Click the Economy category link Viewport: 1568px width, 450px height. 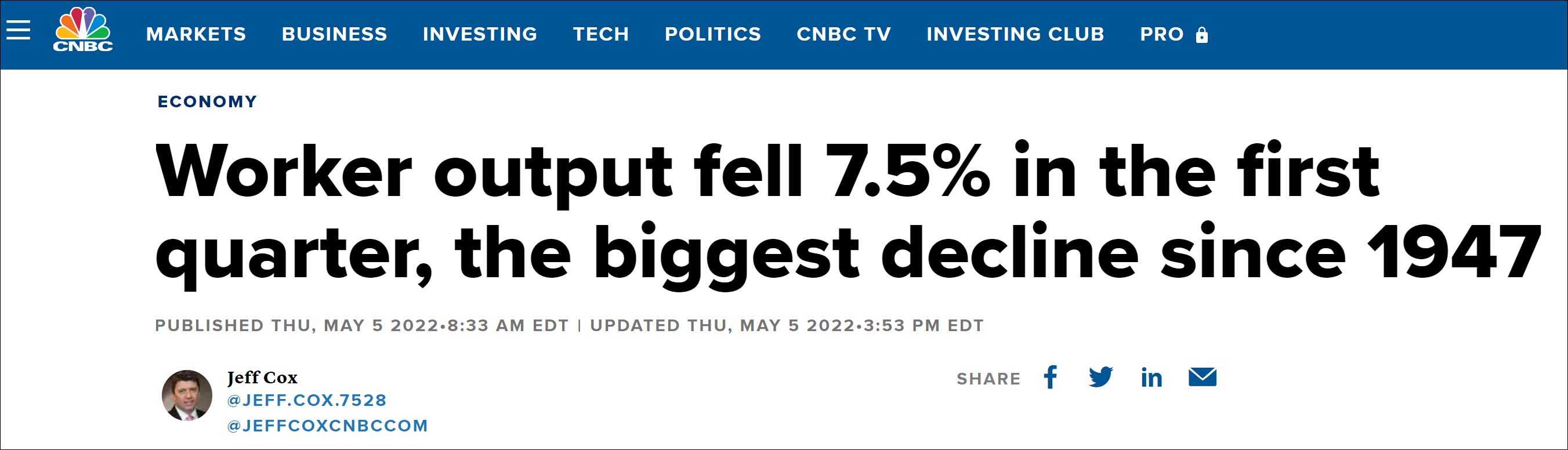(208, 101)
